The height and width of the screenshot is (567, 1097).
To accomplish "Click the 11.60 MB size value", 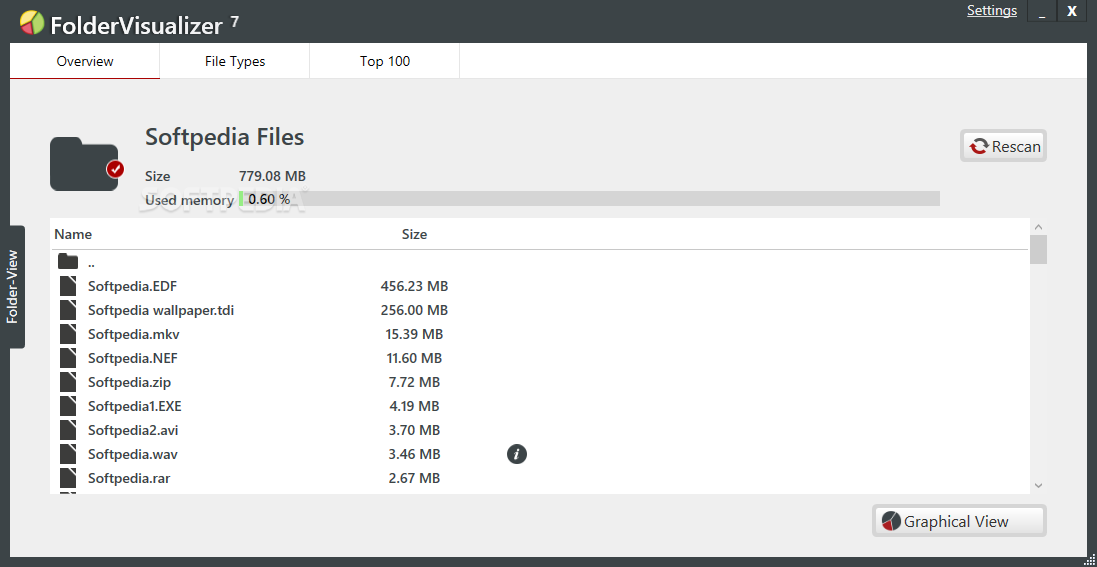I will click(x=414, y=358).
